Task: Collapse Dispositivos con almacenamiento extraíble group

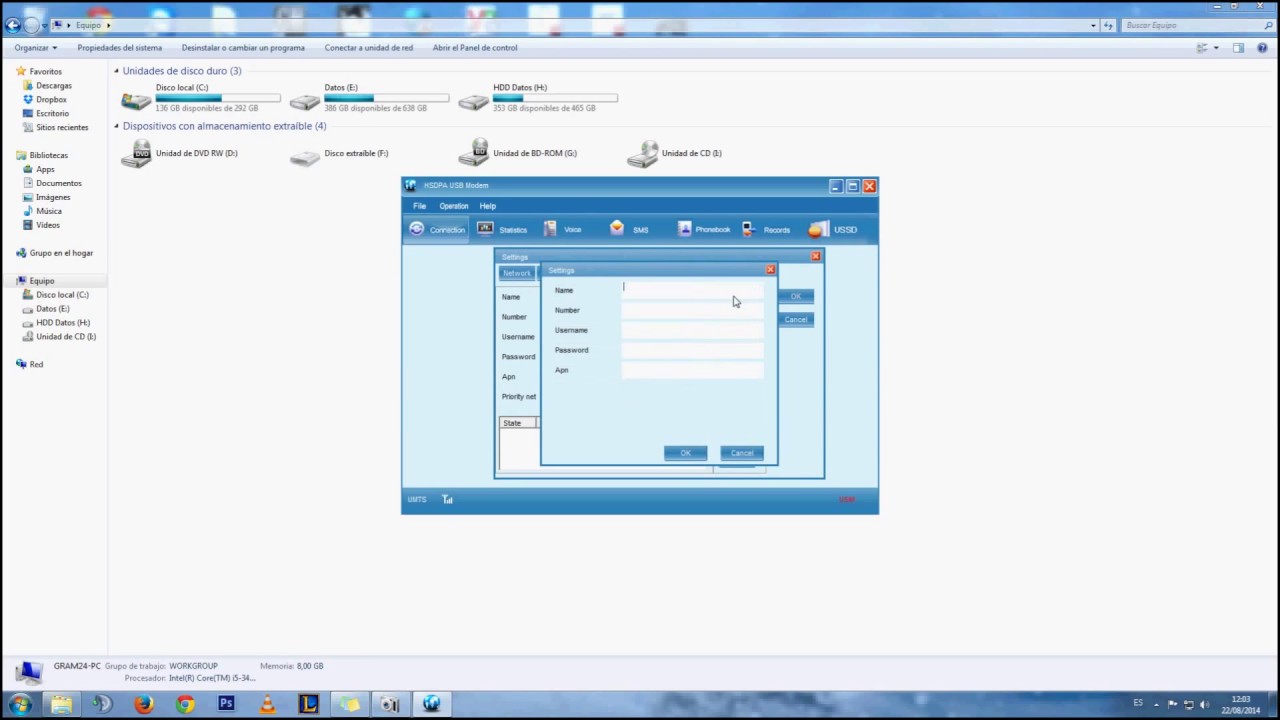Action: click(116, 126)
